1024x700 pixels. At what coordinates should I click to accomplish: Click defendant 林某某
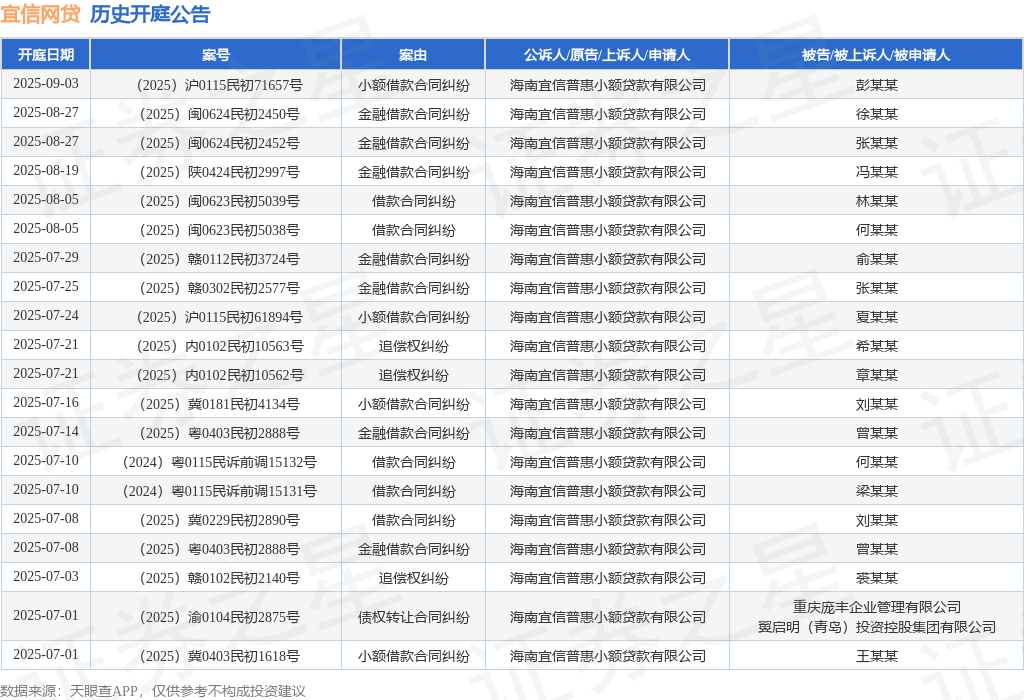pyautogui.click(x=876, y=201)
